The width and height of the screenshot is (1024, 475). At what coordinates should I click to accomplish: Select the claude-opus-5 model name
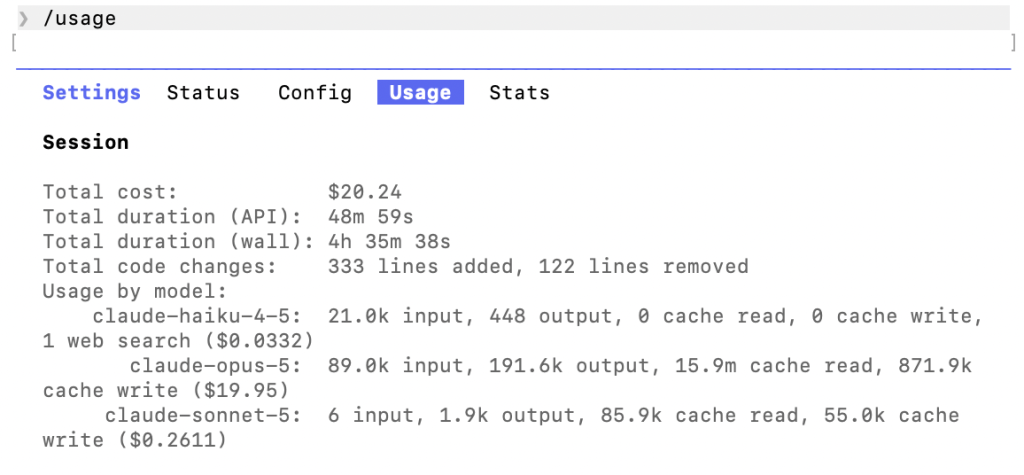click(x=216, y=366)
